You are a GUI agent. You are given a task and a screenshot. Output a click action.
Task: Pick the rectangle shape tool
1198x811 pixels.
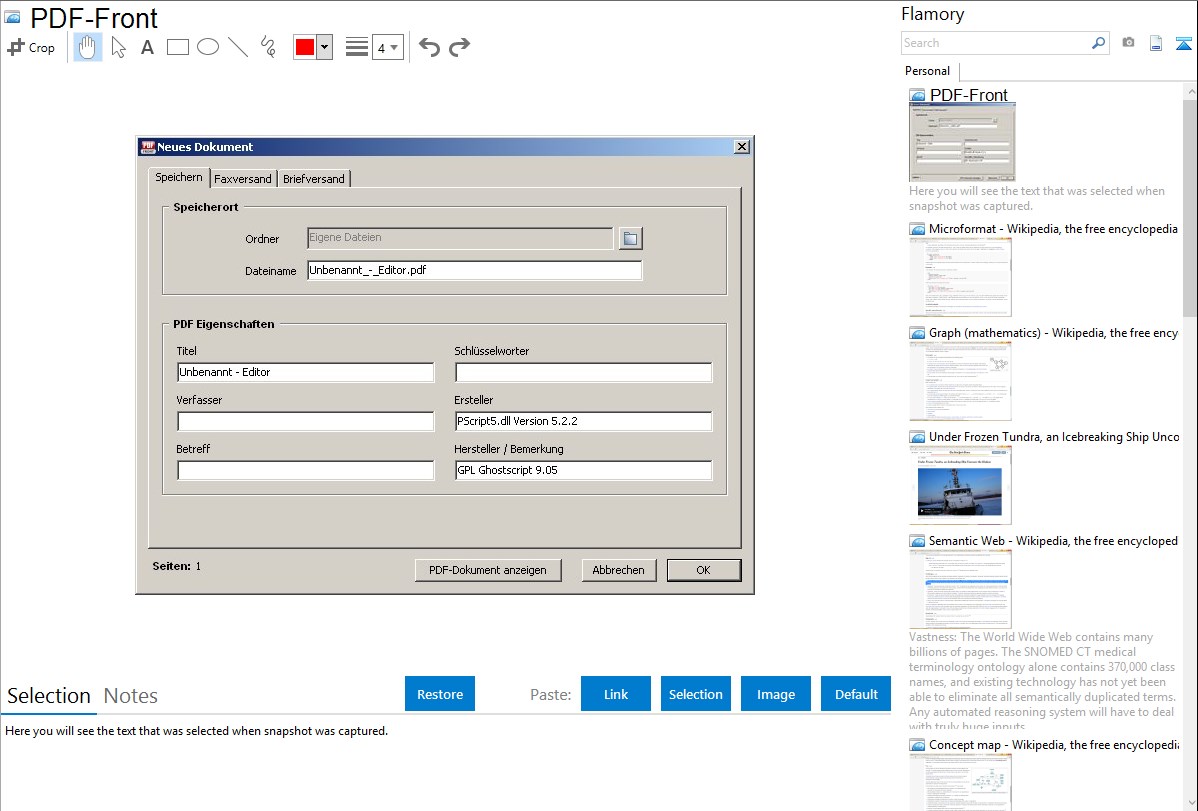coord(178,47)
